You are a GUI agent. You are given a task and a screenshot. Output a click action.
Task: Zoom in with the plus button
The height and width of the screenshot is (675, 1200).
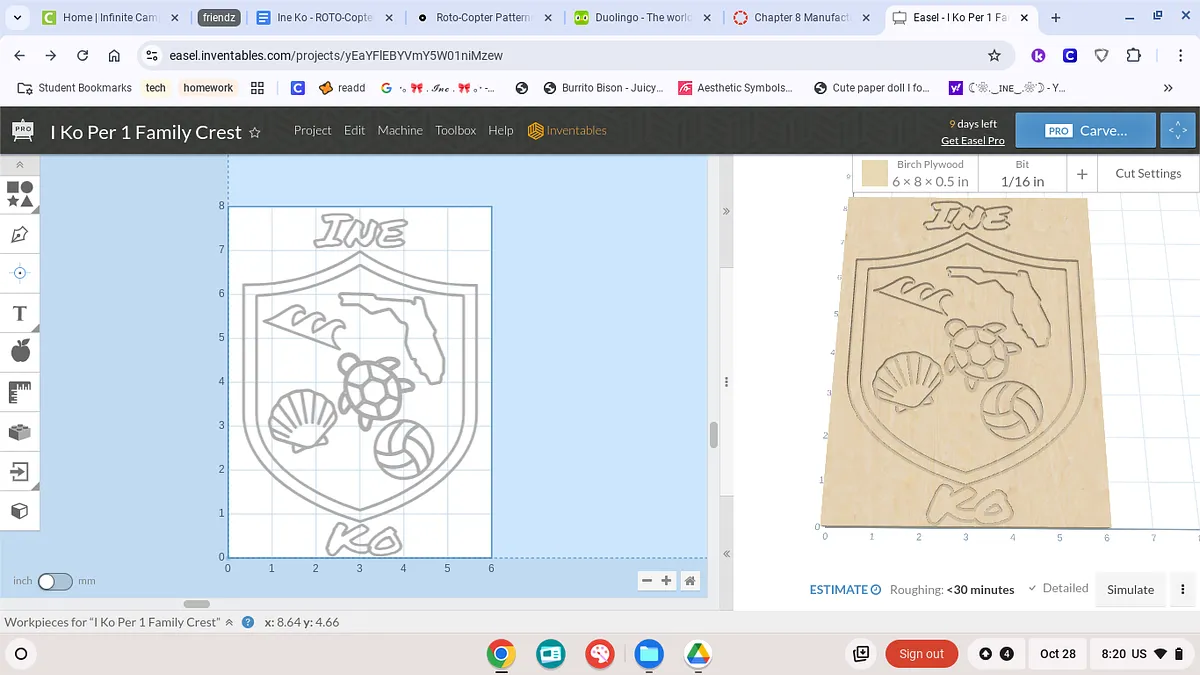point(666,581)
